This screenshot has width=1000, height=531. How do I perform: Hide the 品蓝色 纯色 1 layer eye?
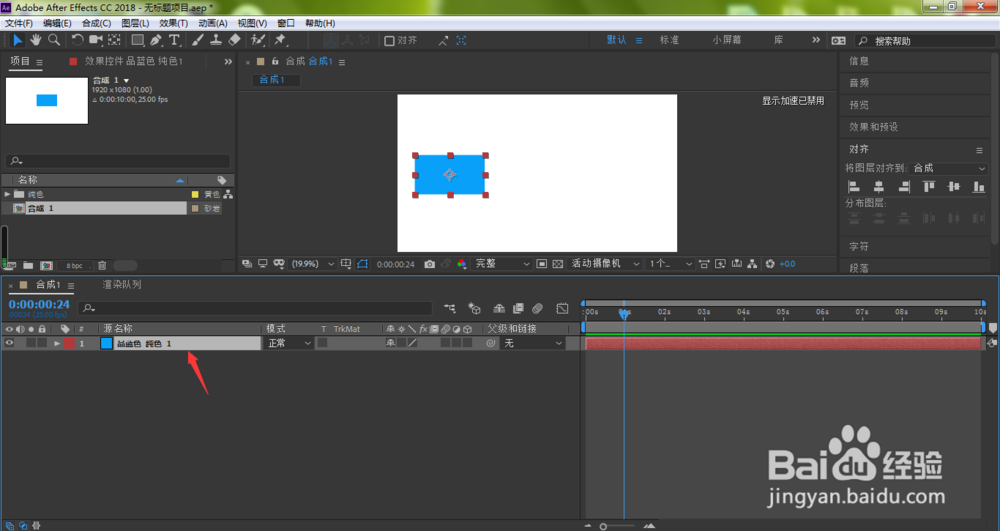pyautogui.click(x=9, y=343)
